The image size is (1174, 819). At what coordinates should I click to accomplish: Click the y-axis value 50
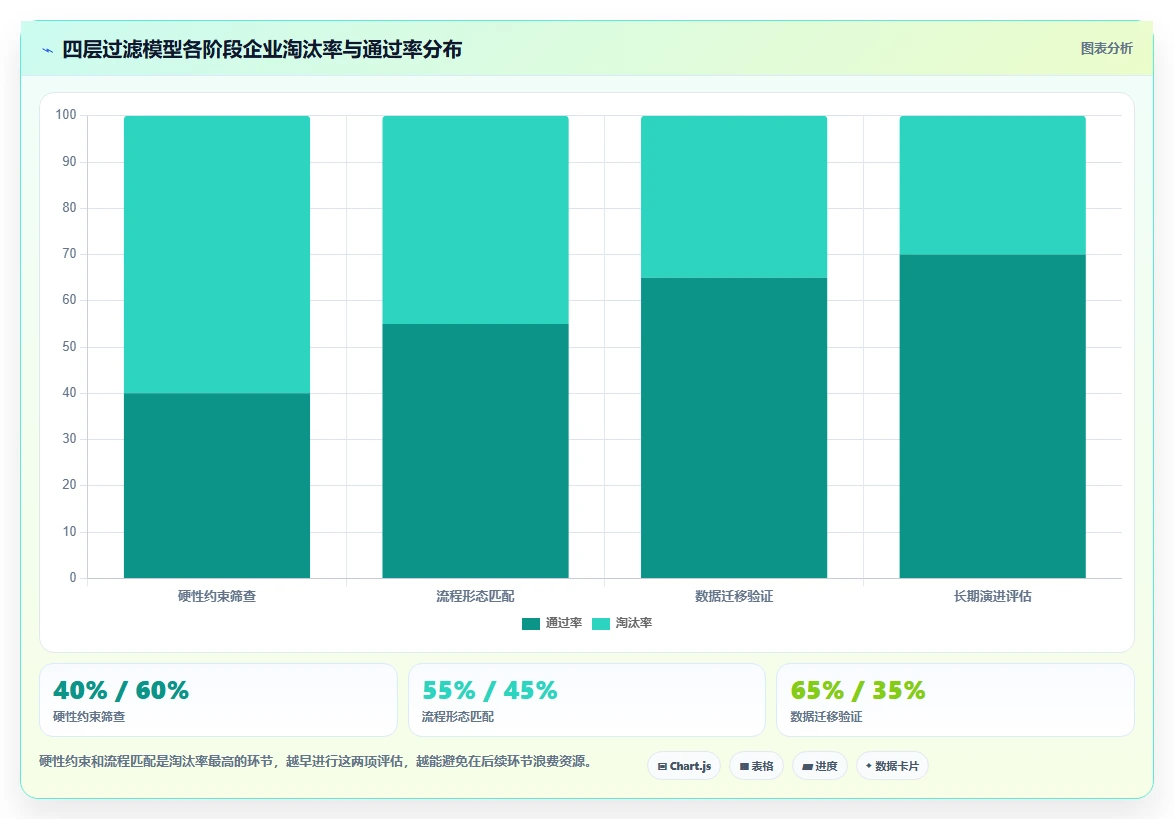click(69, 347)
